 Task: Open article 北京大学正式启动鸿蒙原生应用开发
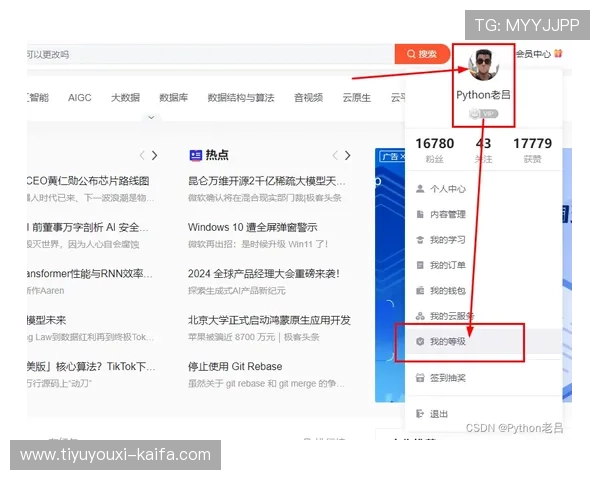pos(269,320)
